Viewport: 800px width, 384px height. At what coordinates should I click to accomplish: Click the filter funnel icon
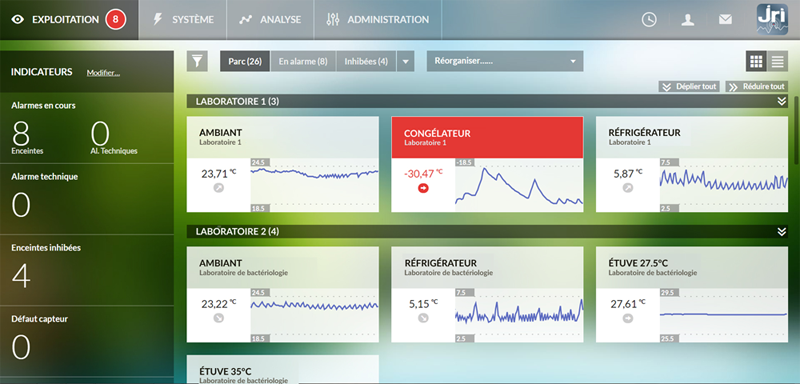(197, 62)
